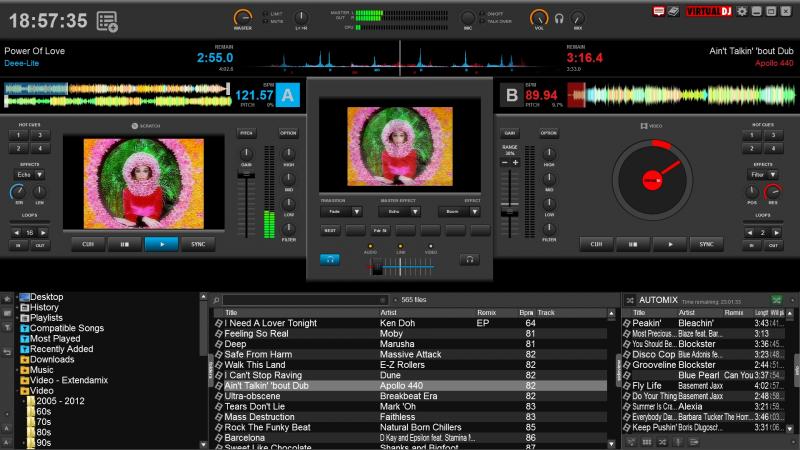Toggle the blue headphone cue for deck A

pos(330,260)
